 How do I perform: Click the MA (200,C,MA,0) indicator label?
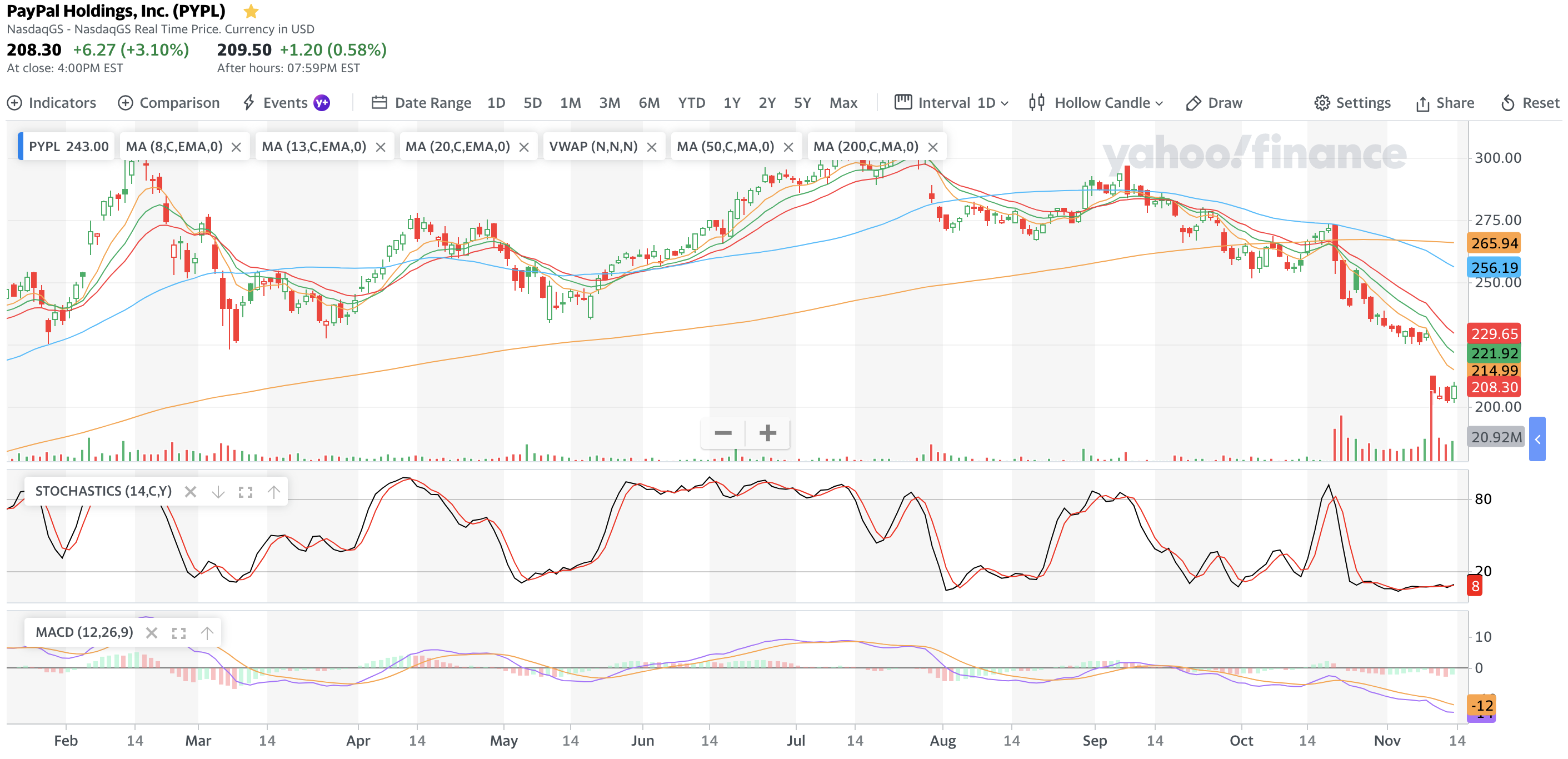865,147
